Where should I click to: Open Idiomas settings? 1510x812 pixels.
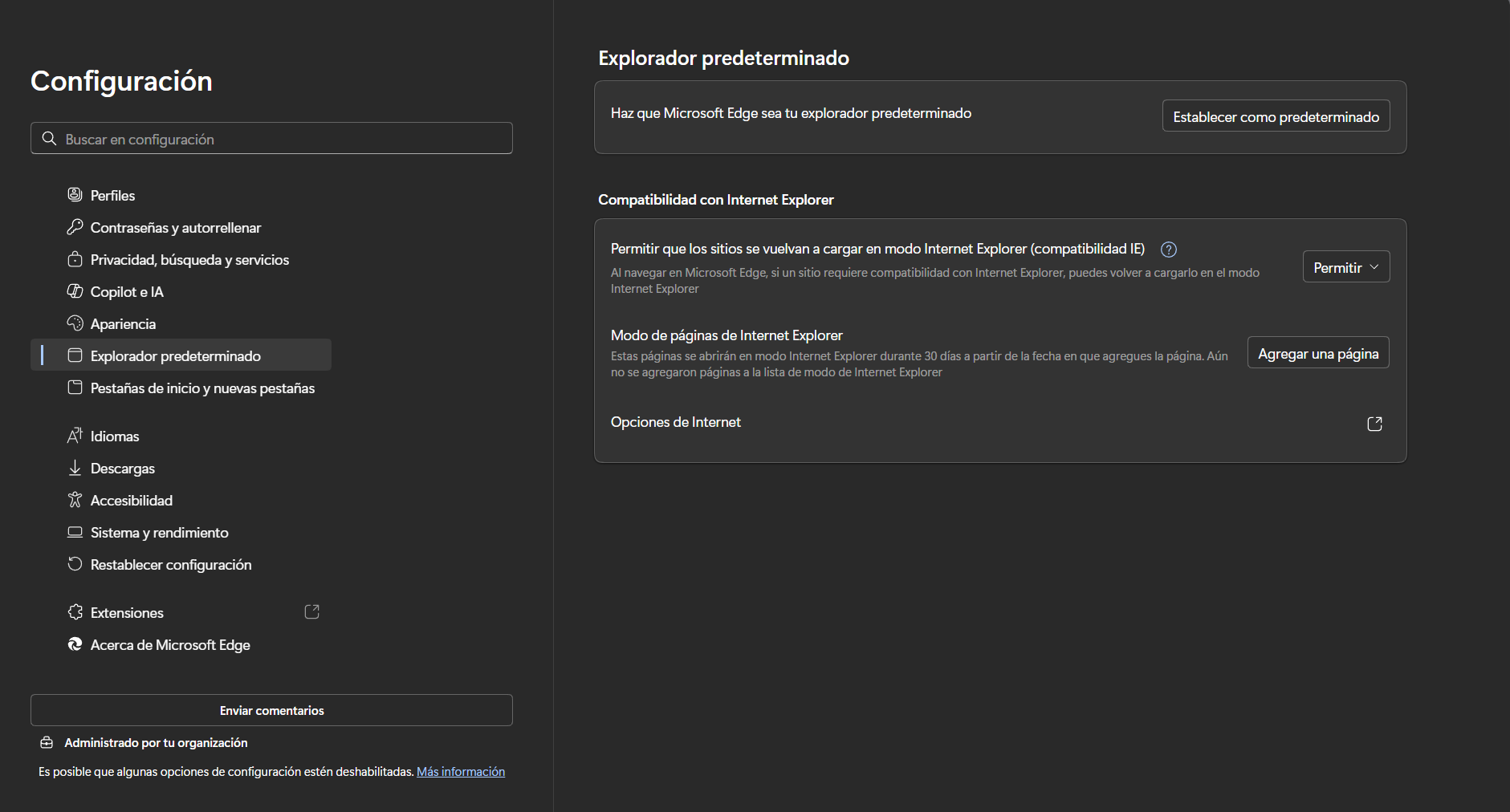(x=181, y=436)
